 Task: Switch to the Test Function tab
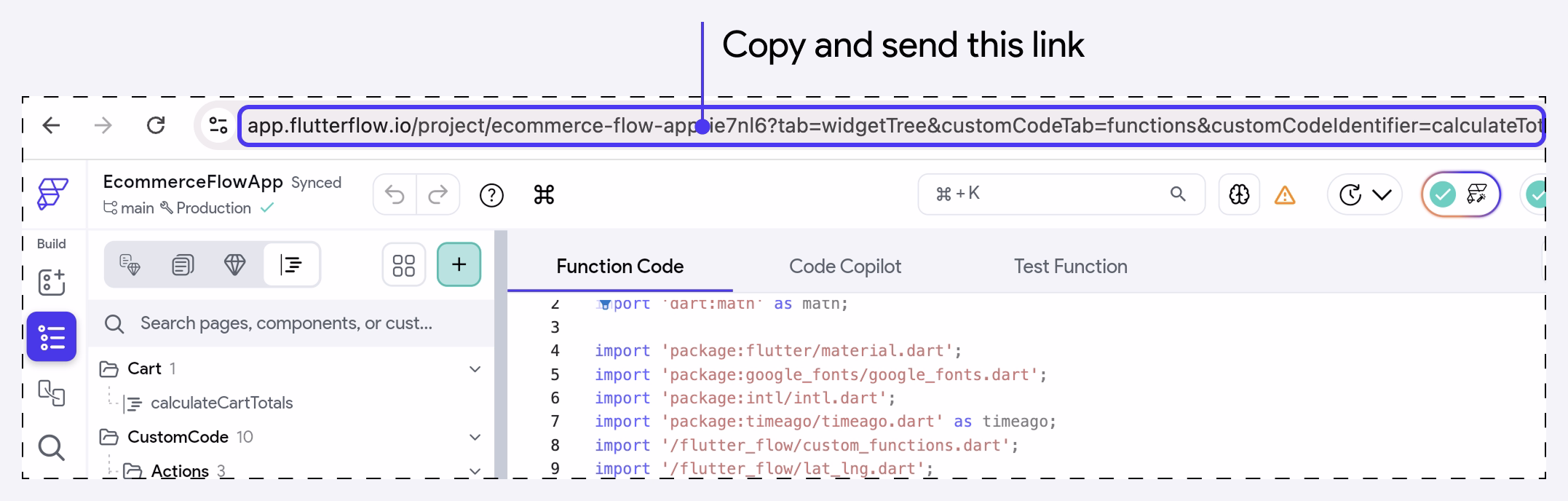[1071, 267]
